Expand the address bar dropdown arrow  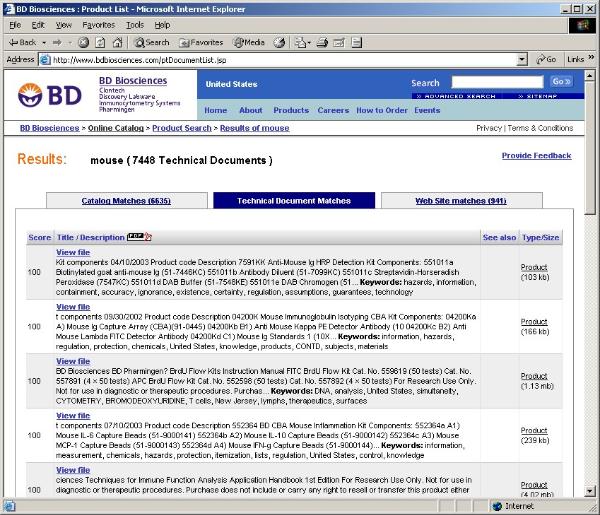coord(522,60)
